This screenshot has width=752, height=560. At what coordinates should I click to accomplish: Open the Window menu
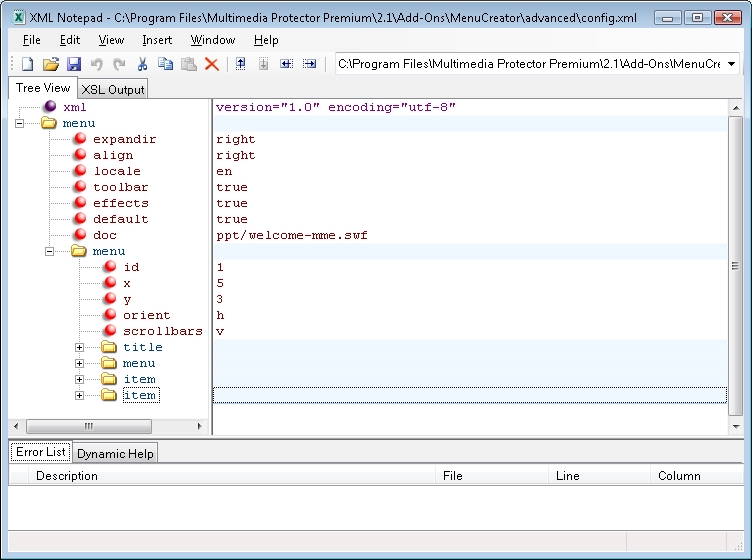coord(213,40)
